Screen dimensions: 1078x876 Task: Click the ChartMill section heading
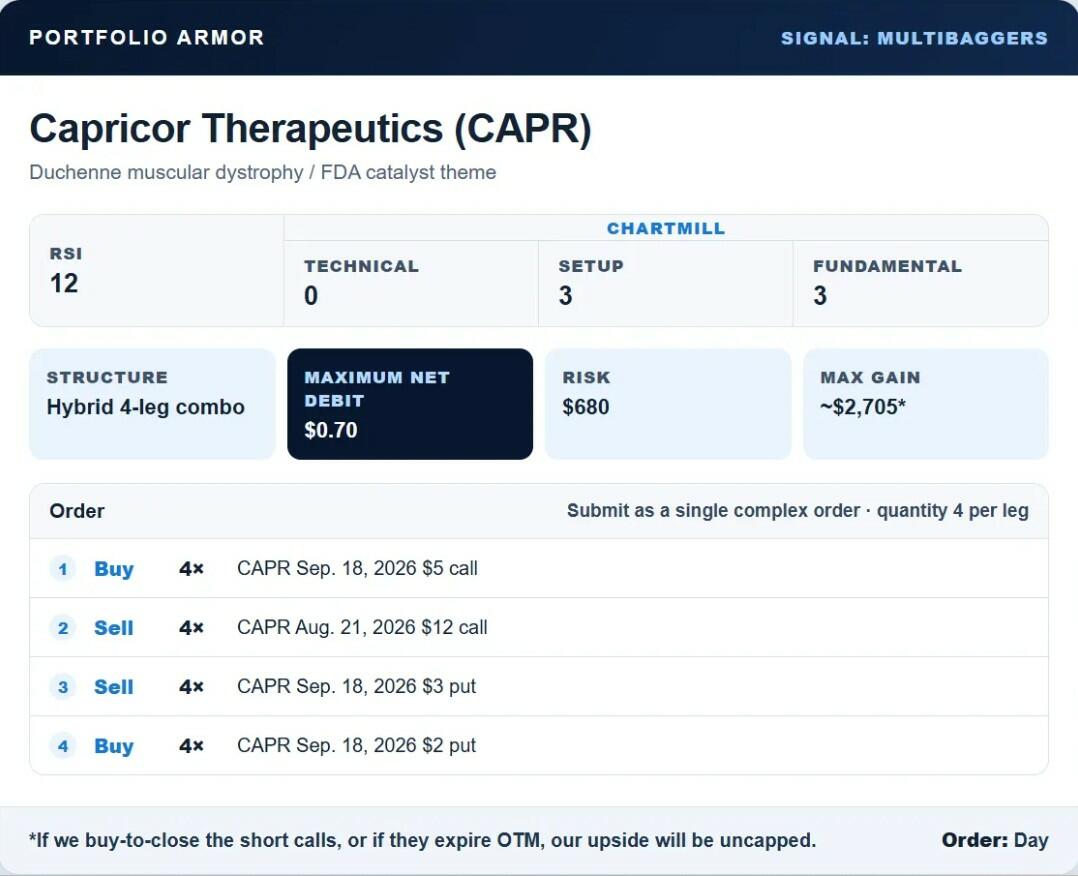pyautogui.click(x=666, y=228)
